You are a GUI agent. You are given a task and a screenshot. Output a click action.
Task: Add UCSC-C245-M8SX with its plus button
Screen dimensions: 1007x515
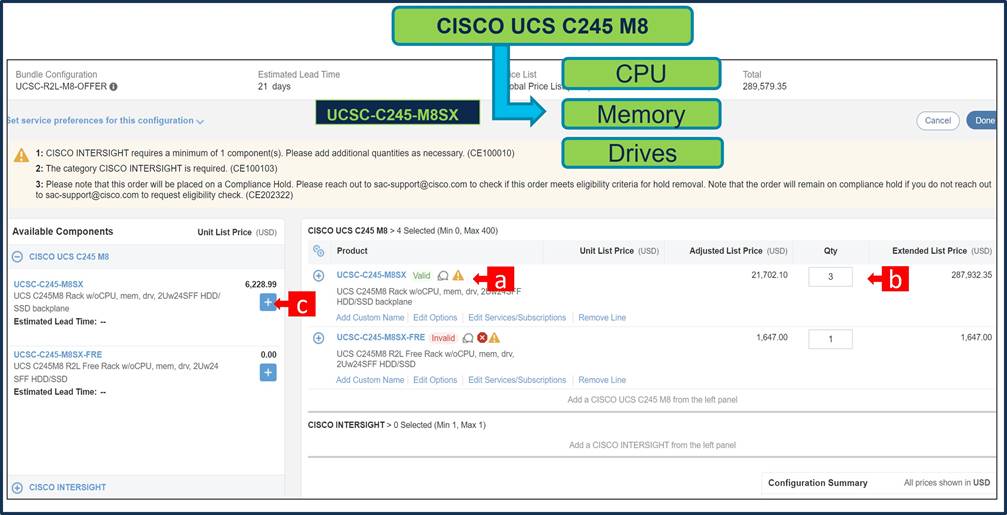[x=268, y=302]
